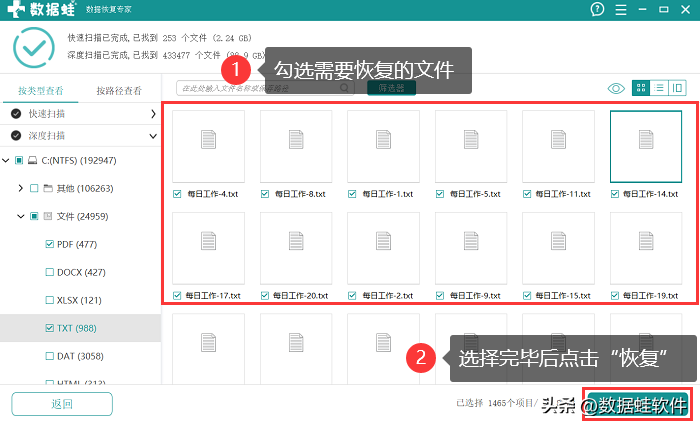Click the 快速扫描 section label

click(x=47, y=114)
